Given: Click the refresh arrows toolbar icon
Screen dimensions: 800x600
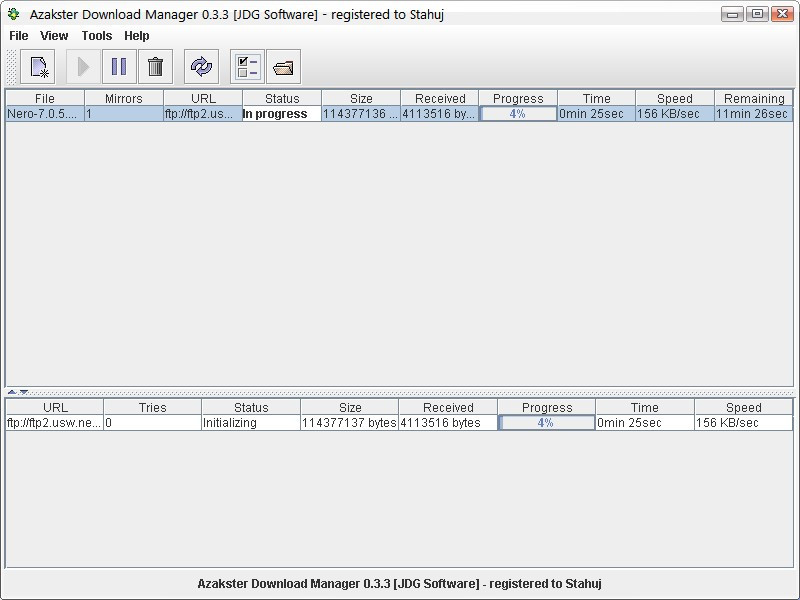Looking at the screenshot, I should pos(201,66).
